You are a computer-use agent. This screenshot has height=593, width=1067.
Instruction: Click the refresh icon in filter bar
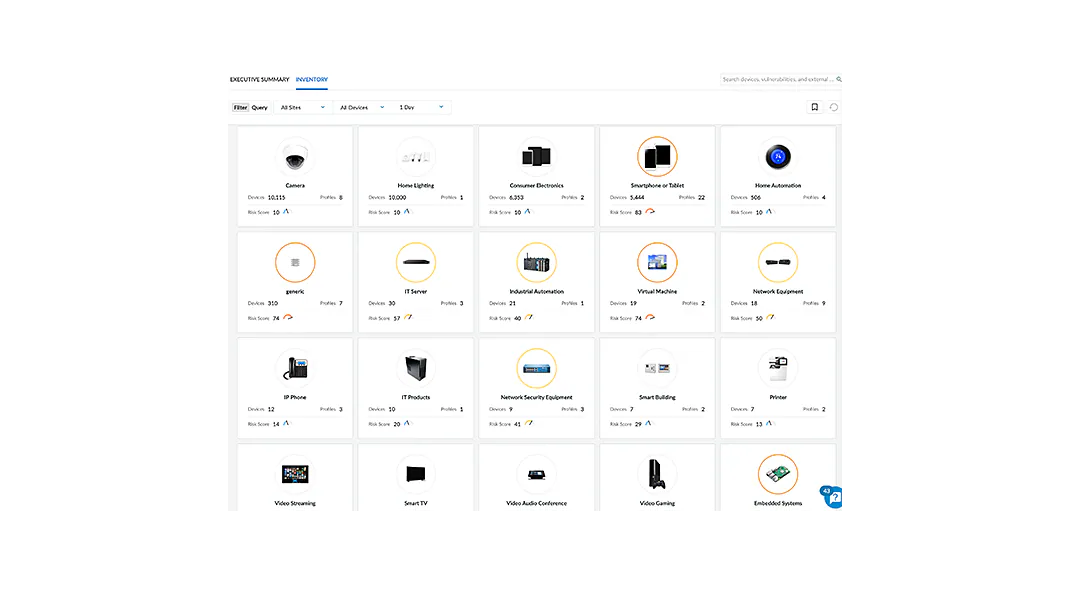[834, 107]
